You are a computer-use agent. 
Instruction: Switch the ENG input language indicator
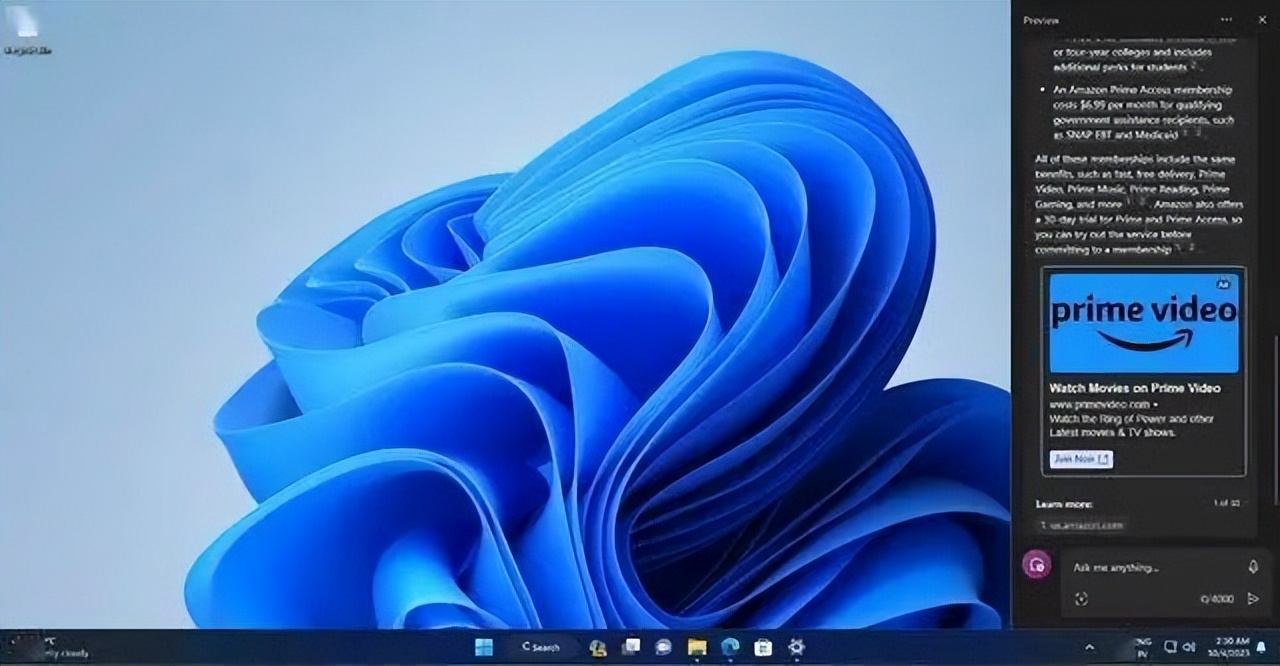tap(1144, 647)
